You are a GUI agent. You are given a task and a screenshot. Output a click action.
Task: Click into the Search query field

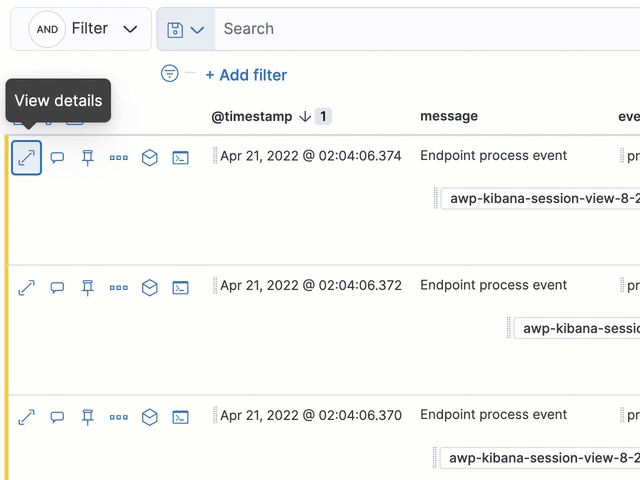pyautogui.click(x=420, y=29)
